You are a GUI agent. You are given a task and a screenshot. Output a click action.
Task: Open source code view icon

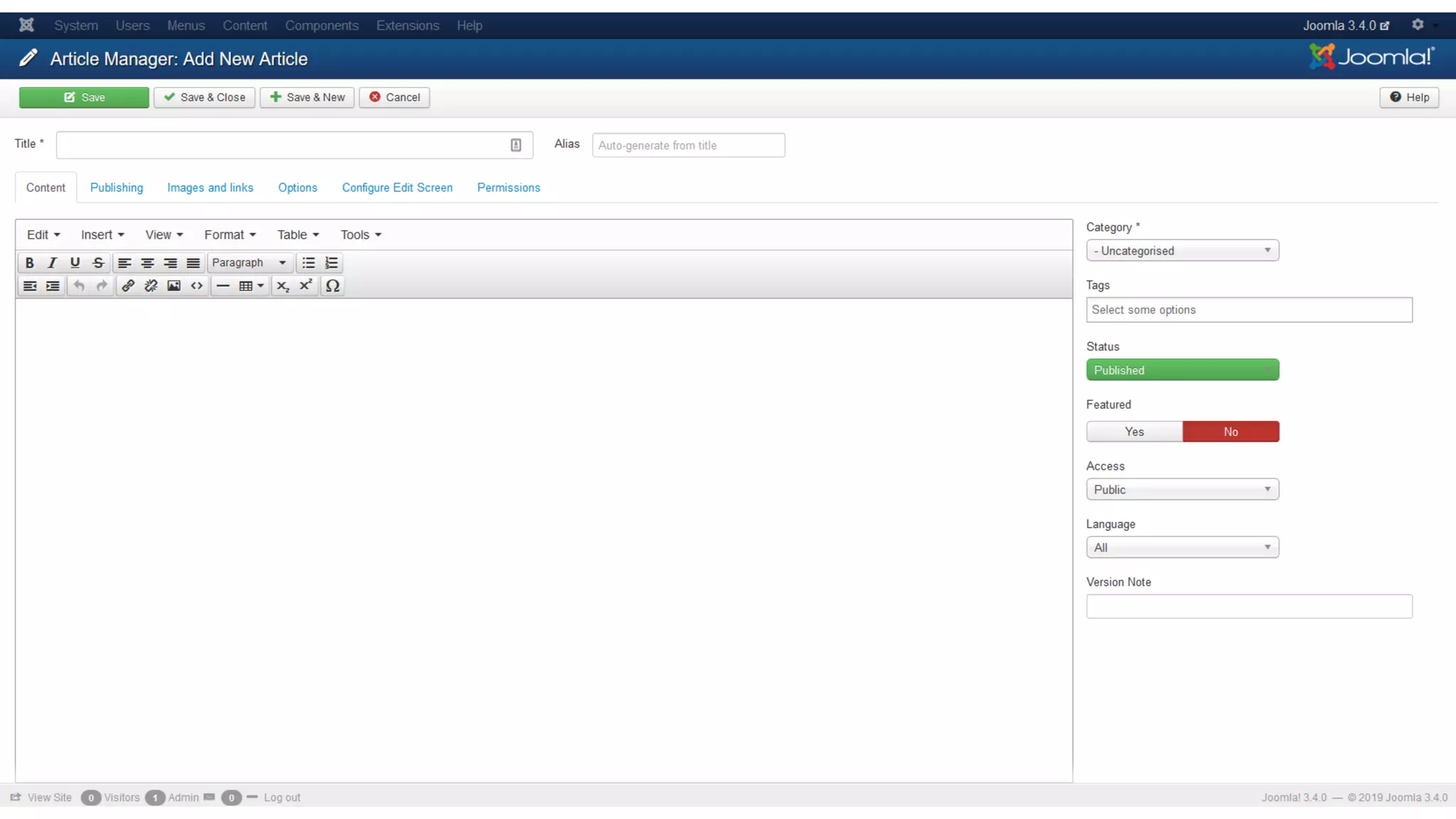[x=197, y=286]
